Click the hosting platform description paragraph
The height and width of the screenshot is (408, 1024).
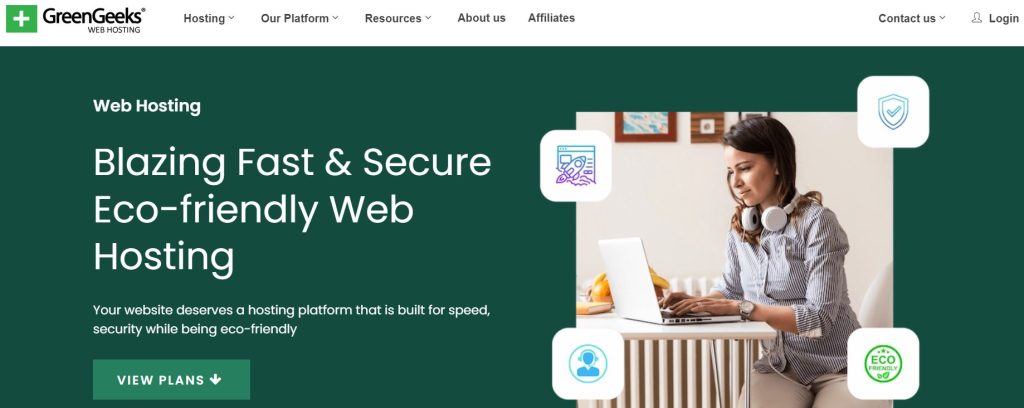(x=291, y=319)
